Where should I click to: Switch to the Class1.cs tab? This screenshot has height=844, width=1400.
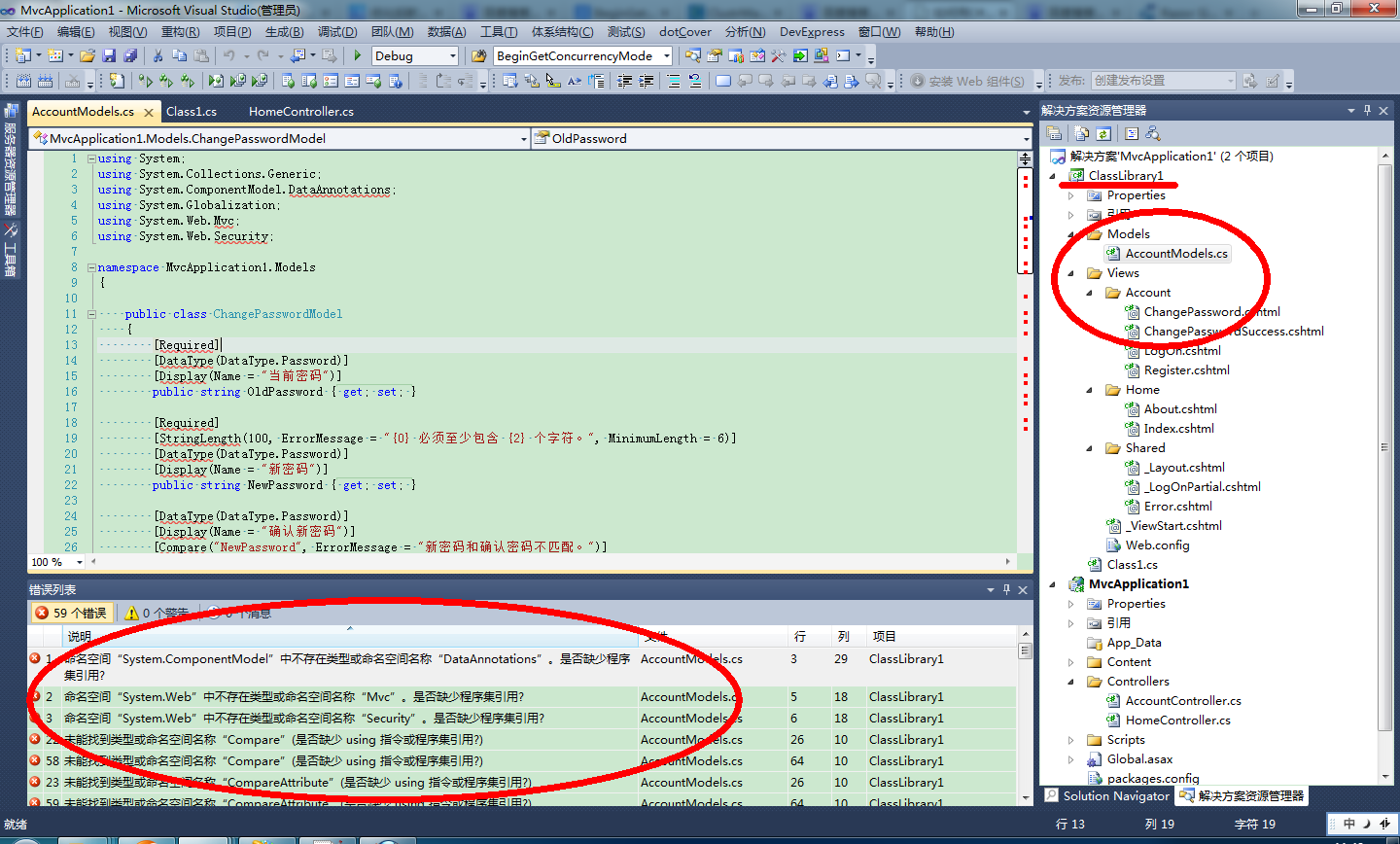[x=192, y=112]
